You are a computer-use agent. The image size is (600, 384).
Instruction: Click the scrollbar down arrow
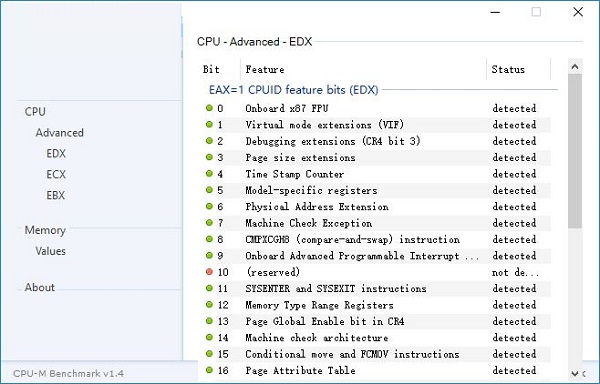coord(575,373)
